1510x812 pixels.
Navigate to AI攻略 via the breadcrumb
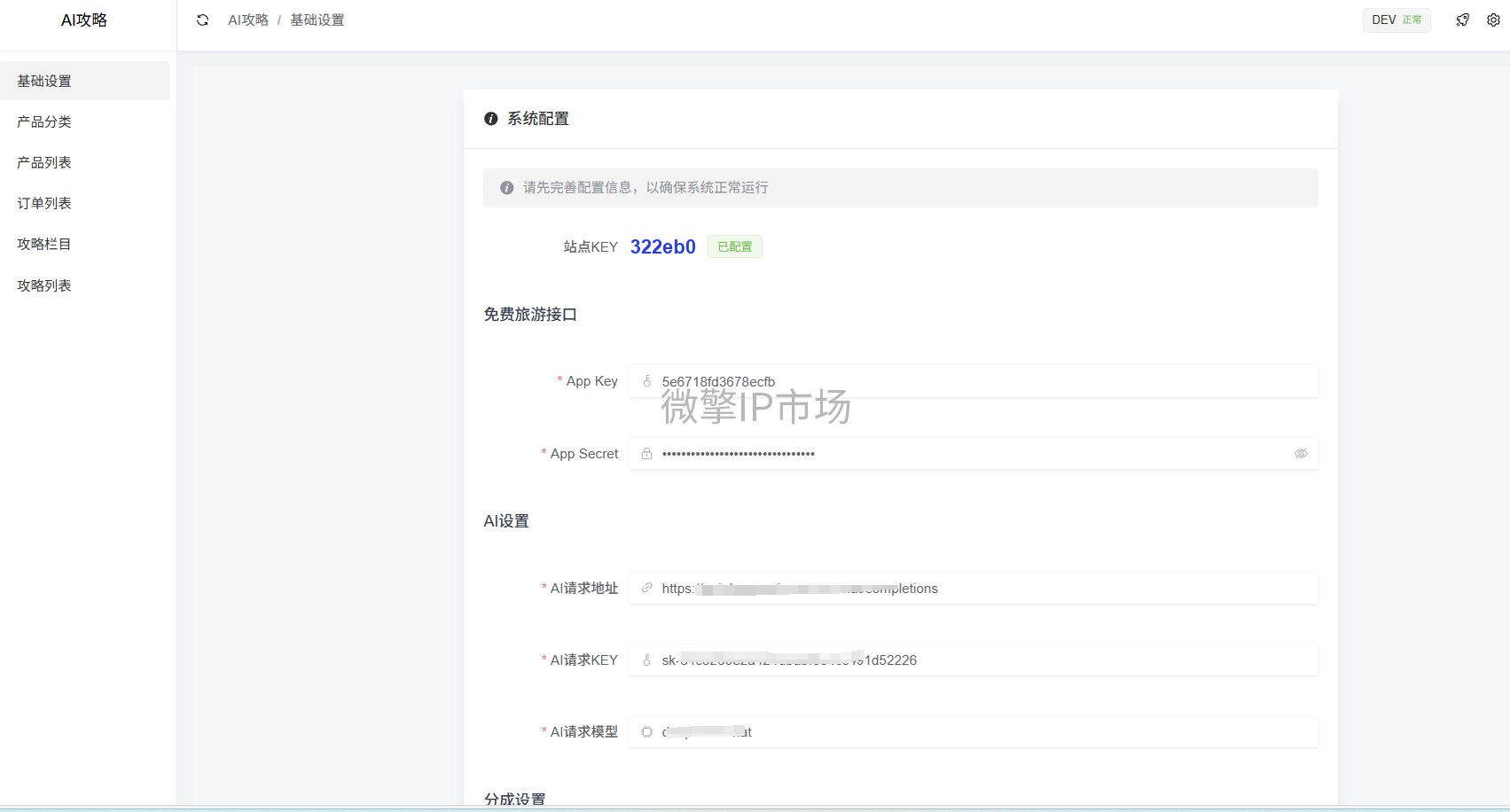pos(247,19)
